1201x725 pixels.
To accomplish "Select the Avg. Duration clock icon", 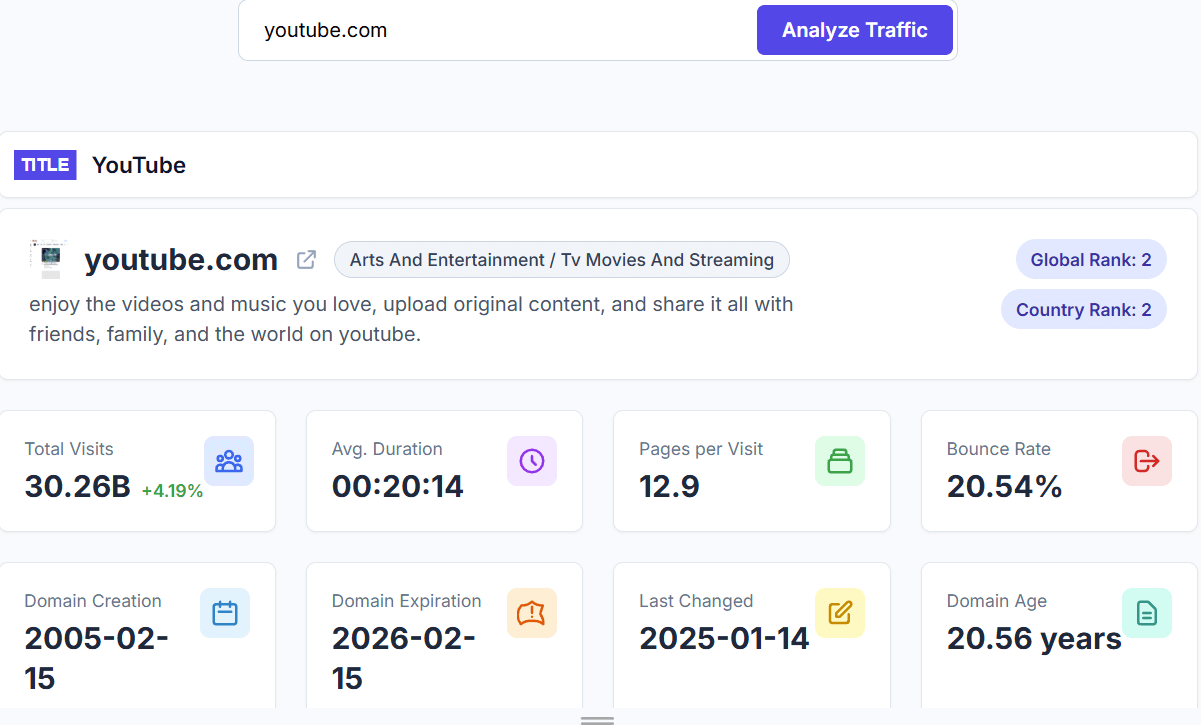I will [531, 461].
